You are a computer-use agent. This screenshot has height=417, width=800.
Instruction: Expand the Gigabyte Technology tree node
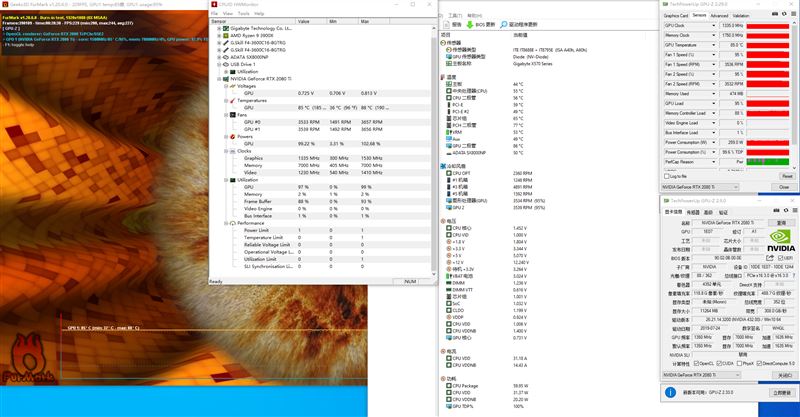pos(219,29)
